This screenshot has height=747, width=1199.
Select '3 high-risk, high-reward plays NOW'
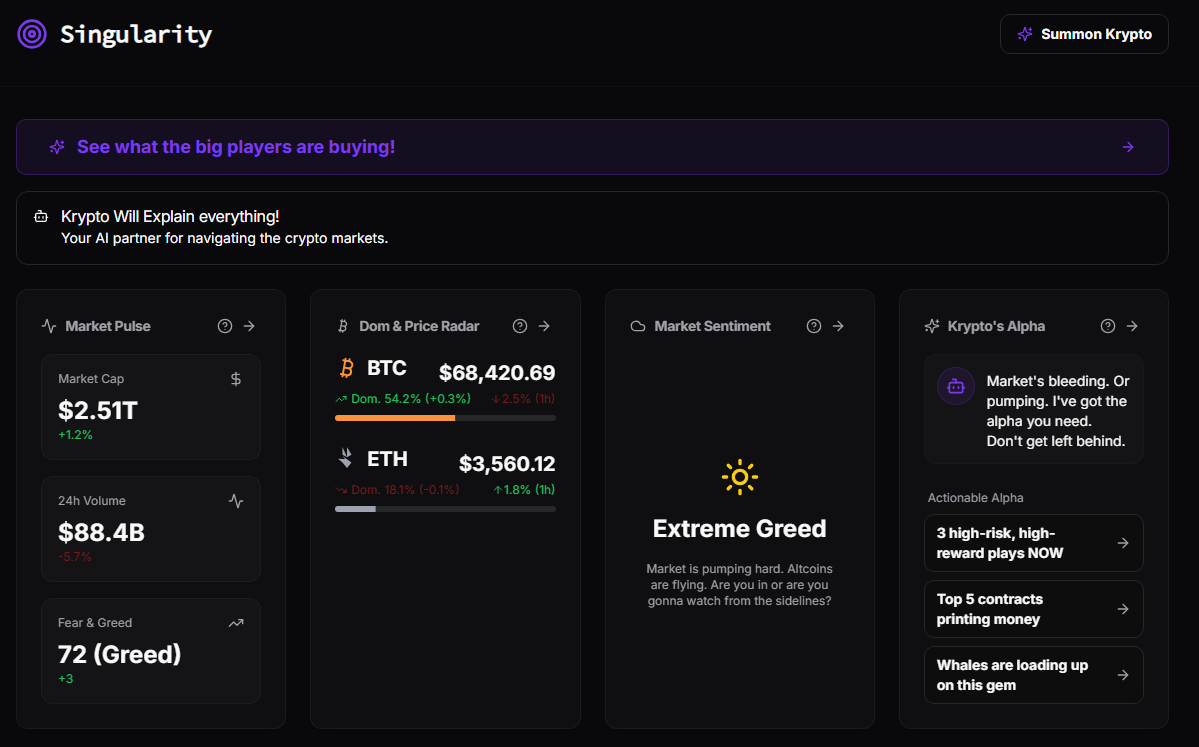[1033, 543]
